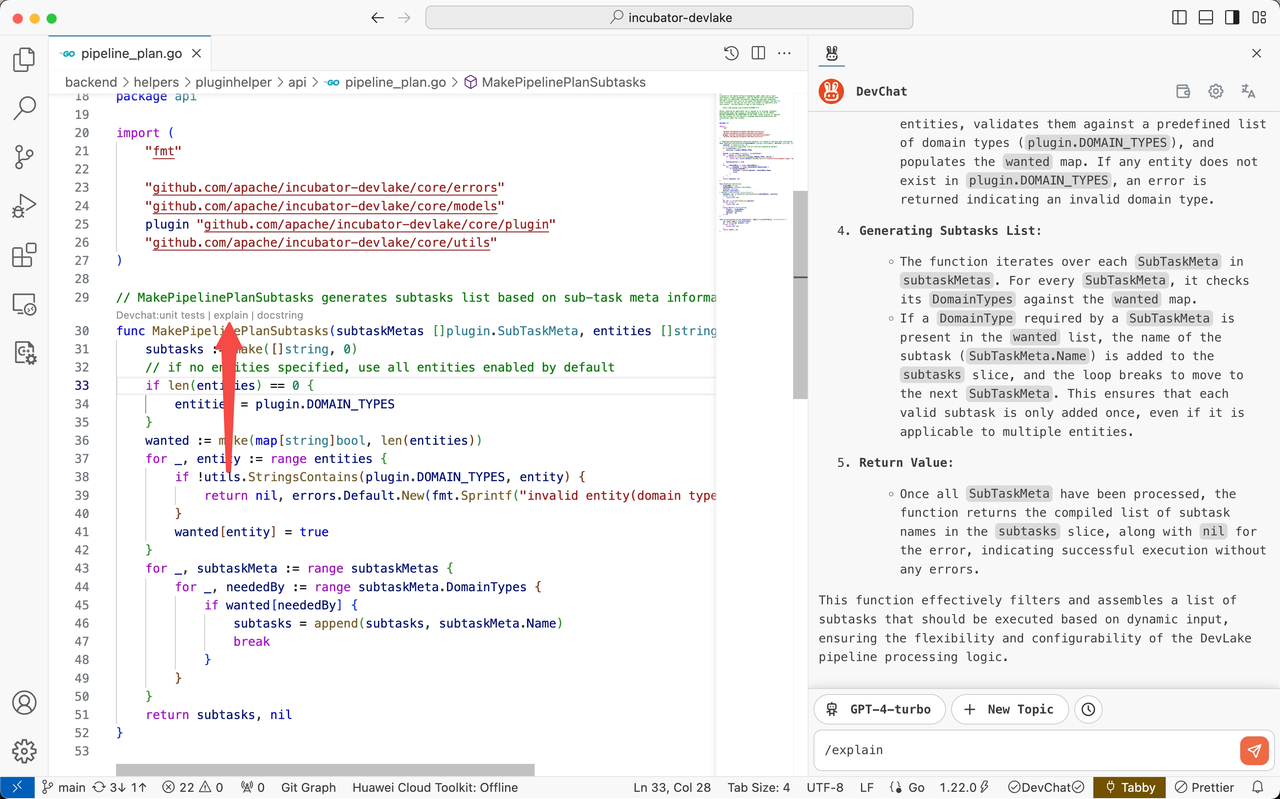Change UTF-8 file encoding
This screenshot has width=1280, height=799.
click(825, 787)
